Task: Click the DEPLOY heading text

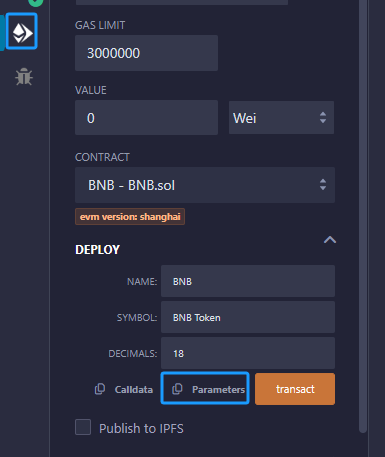Action: (x=97, y=250)
